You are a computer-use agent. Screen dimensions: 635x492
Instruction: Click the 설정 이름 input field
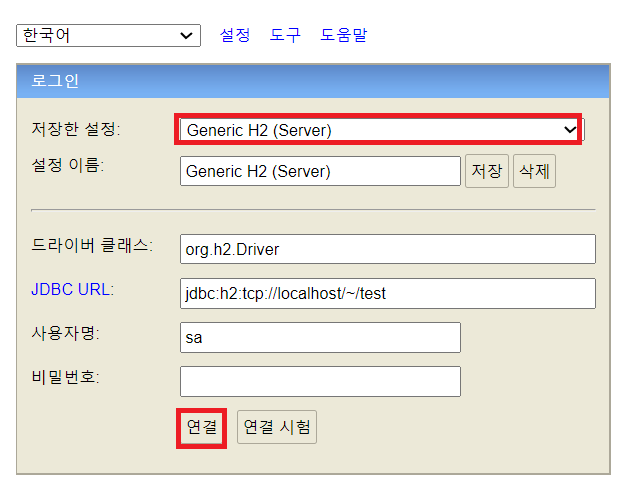(320, 171)
